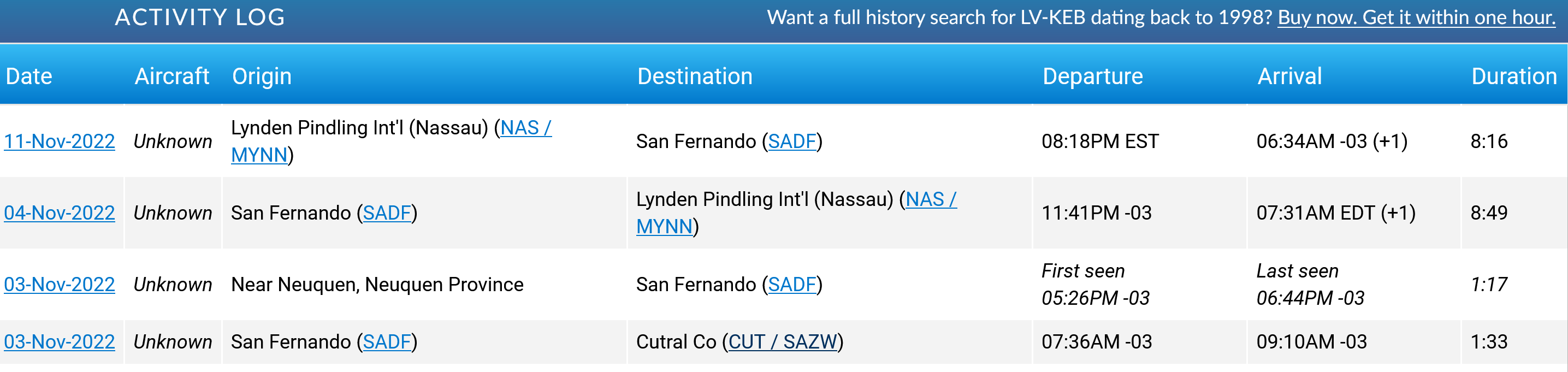Click the Aircraft column header
The width and height of the screenshot is (1568, 372).
coord(171,76)
